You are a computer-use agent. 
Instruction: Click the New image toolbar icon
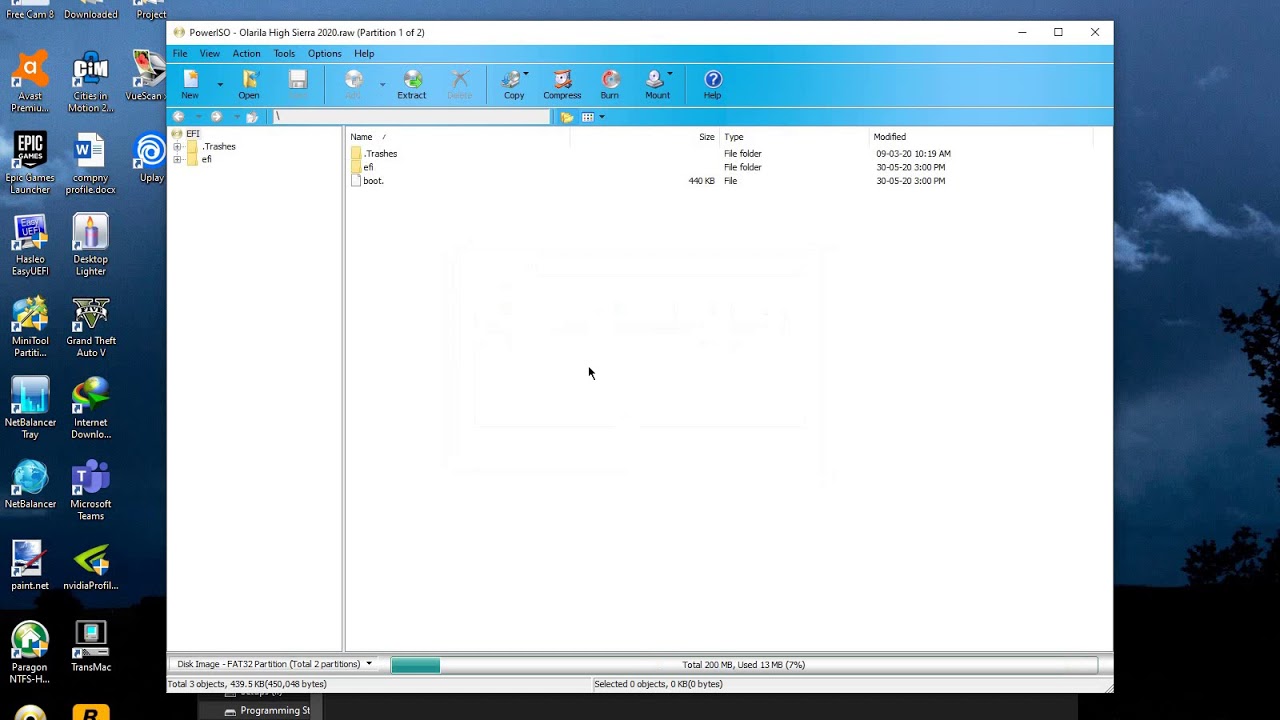(x=190, y=84)
